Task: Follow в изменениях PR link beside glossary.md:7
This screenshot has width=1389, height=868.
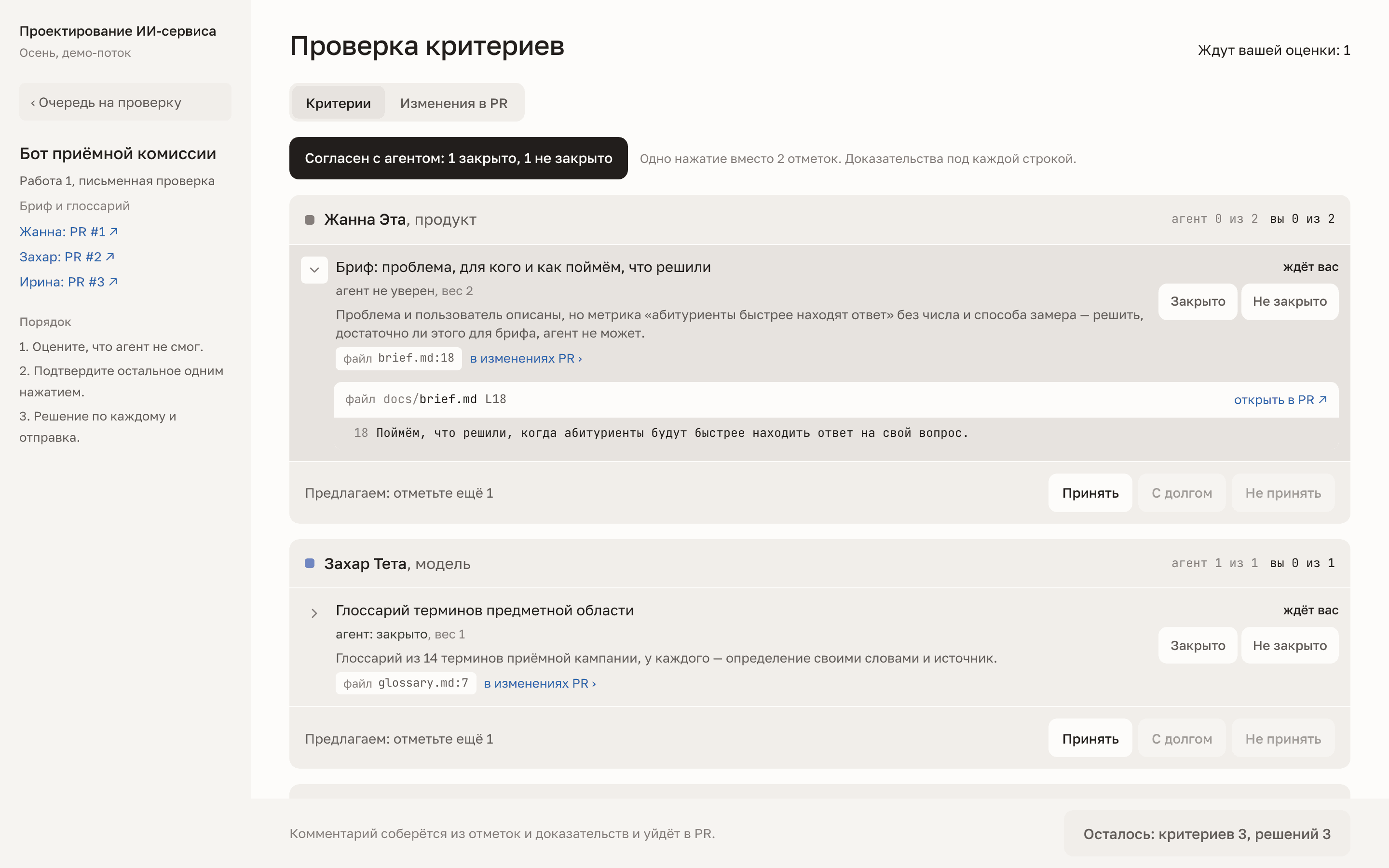Action: pyautogui.click(x=540, y=683)
